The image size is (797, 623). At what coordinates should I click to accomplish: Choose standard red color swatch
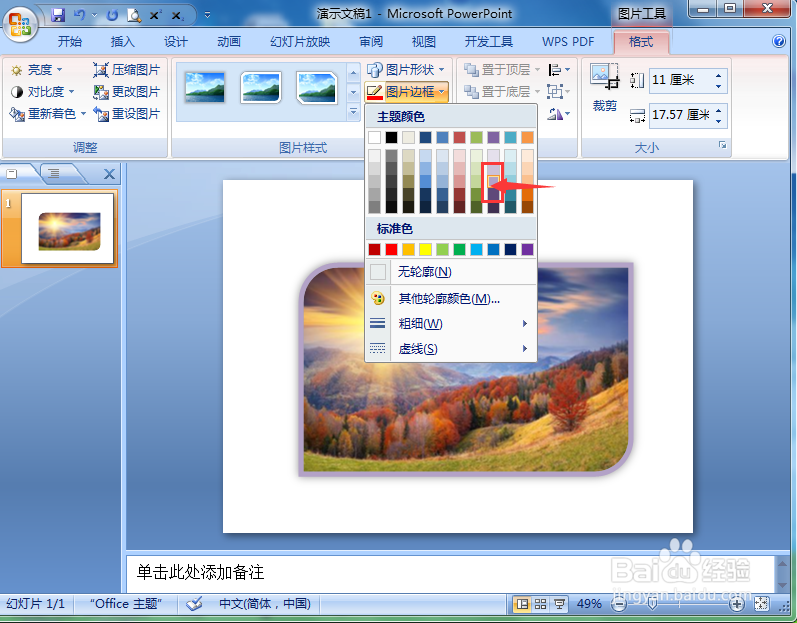pyautogui.click(x=391, y=250)
